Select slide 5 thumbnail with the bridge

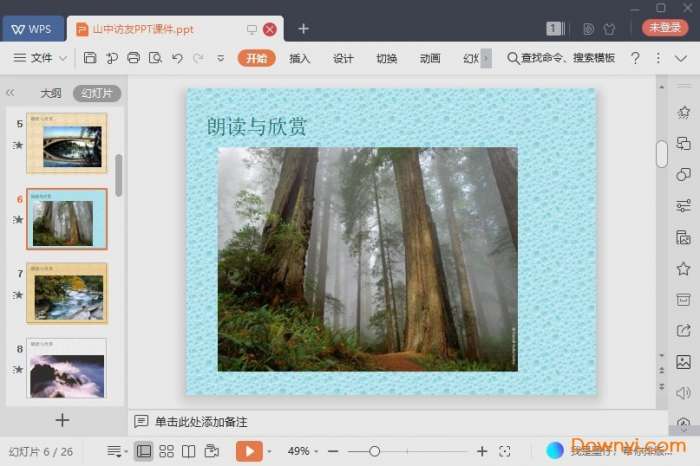click(x=67, y=143)
